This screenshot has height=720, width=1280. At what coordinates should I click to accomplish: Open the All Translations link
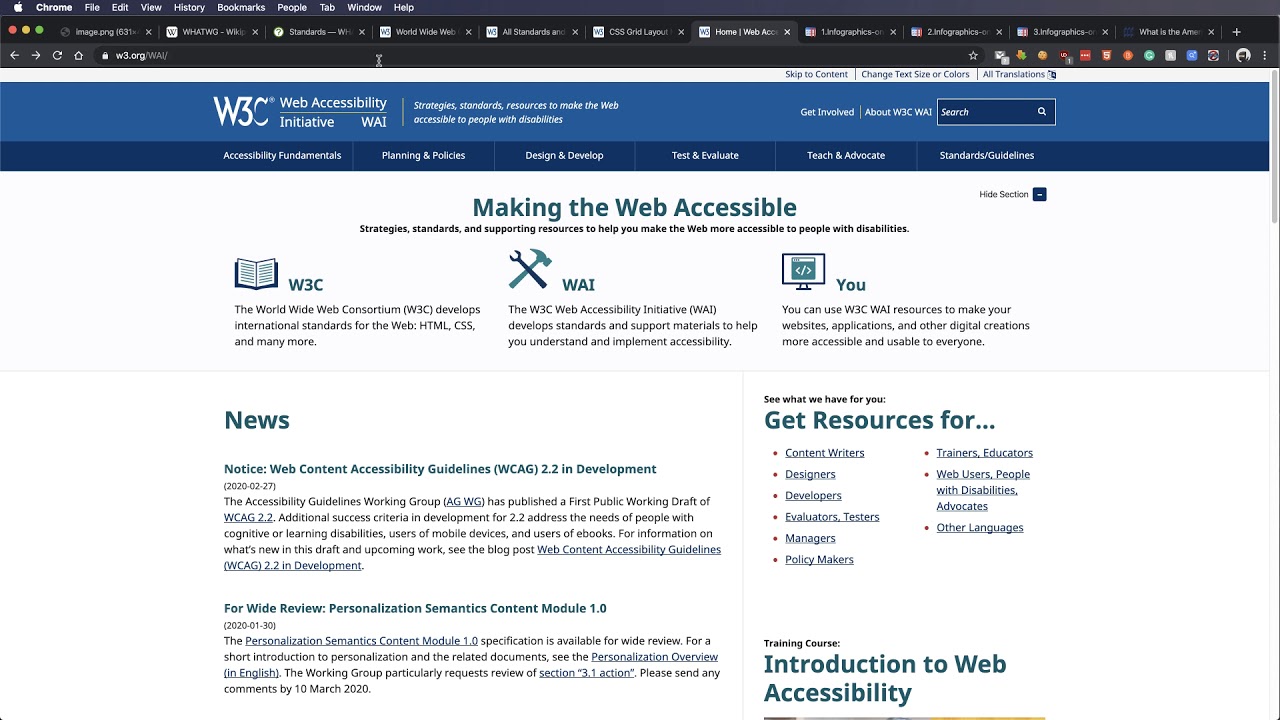tap(1019, 74)
